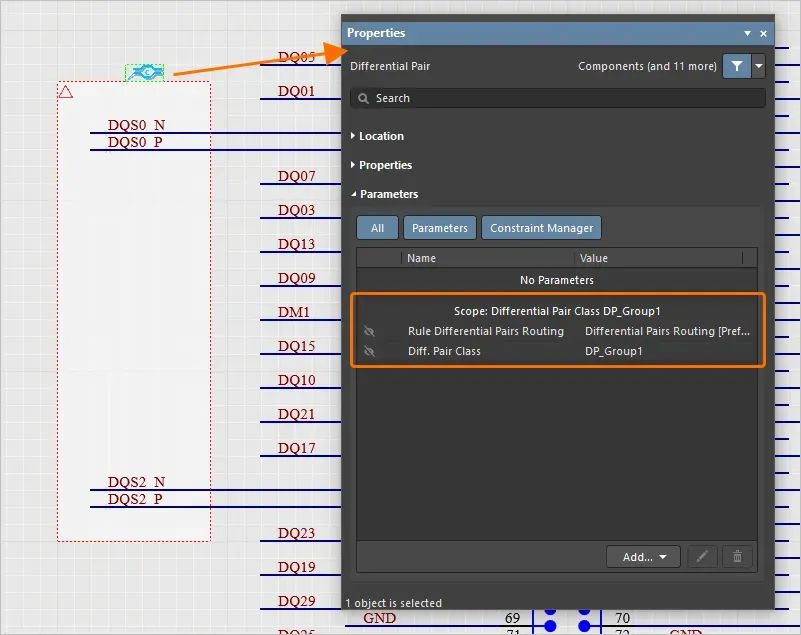The image size is (801, 635).
Task: Click pin number 70
Action: tap(622, 618)
